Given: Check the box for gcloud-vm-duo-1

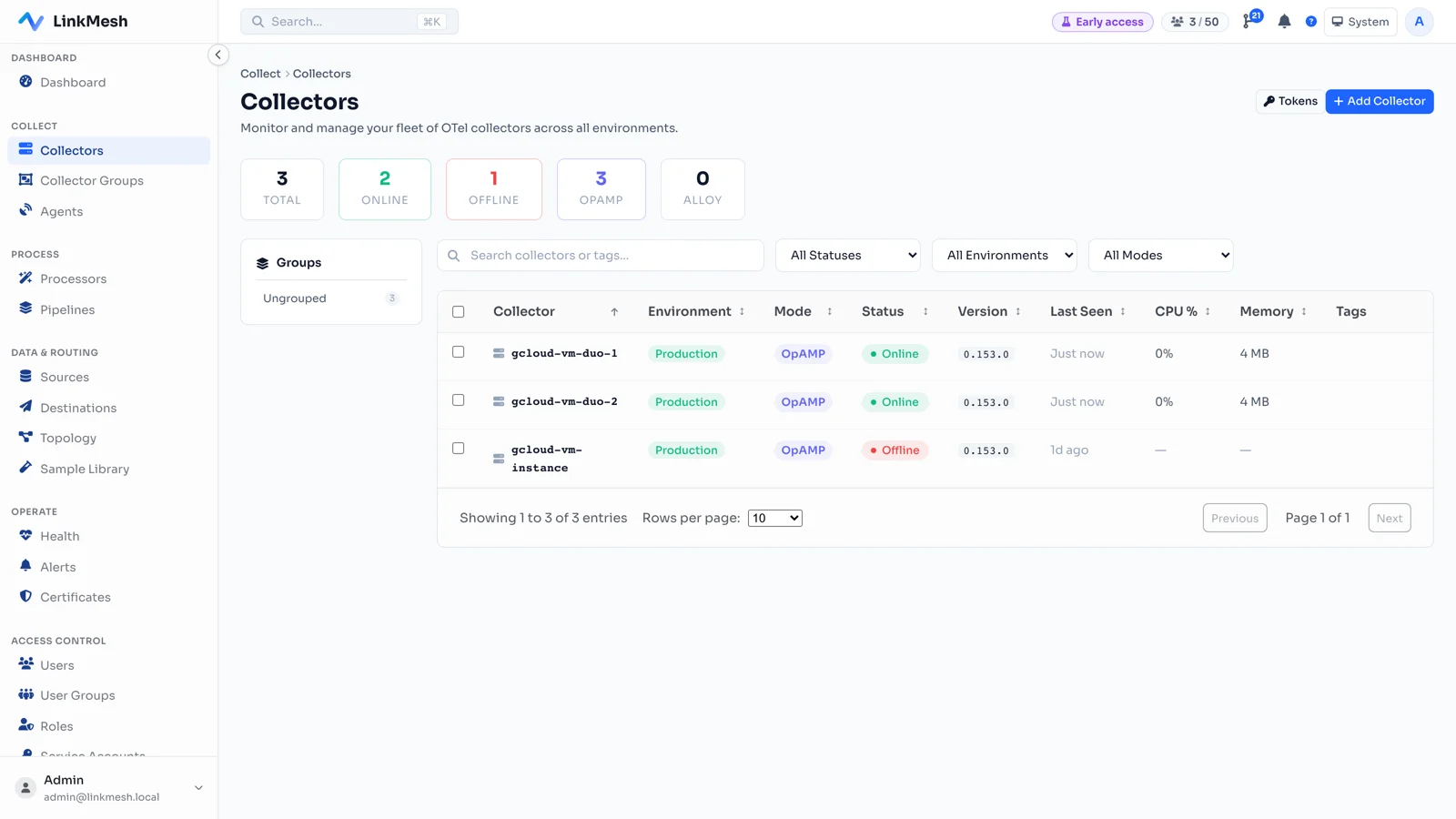Looking at the screenshot, I should pyautogui.click(x=459, y=352).
